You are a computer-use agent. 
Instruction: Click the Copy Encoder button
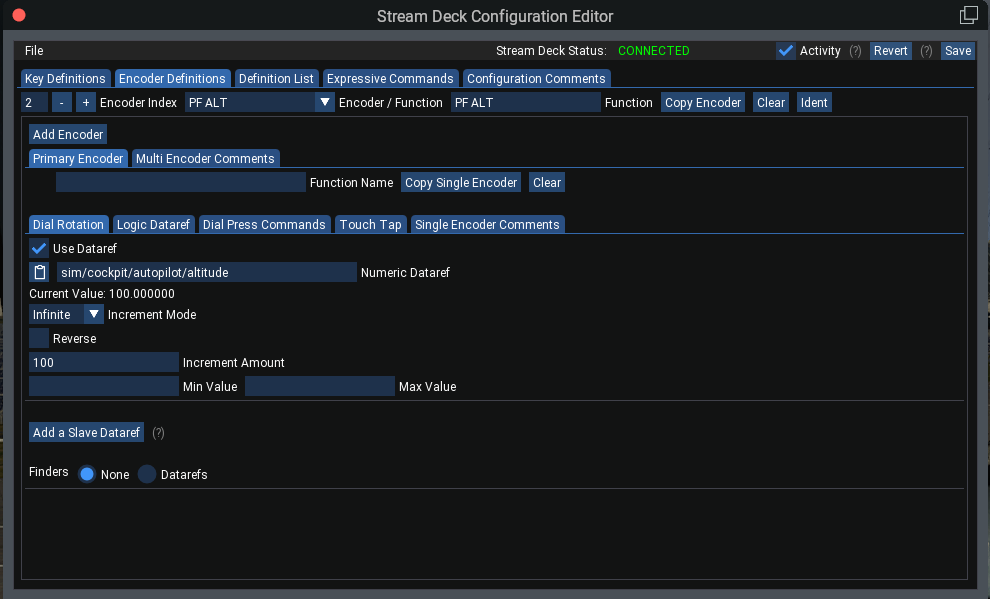point(703,102)
